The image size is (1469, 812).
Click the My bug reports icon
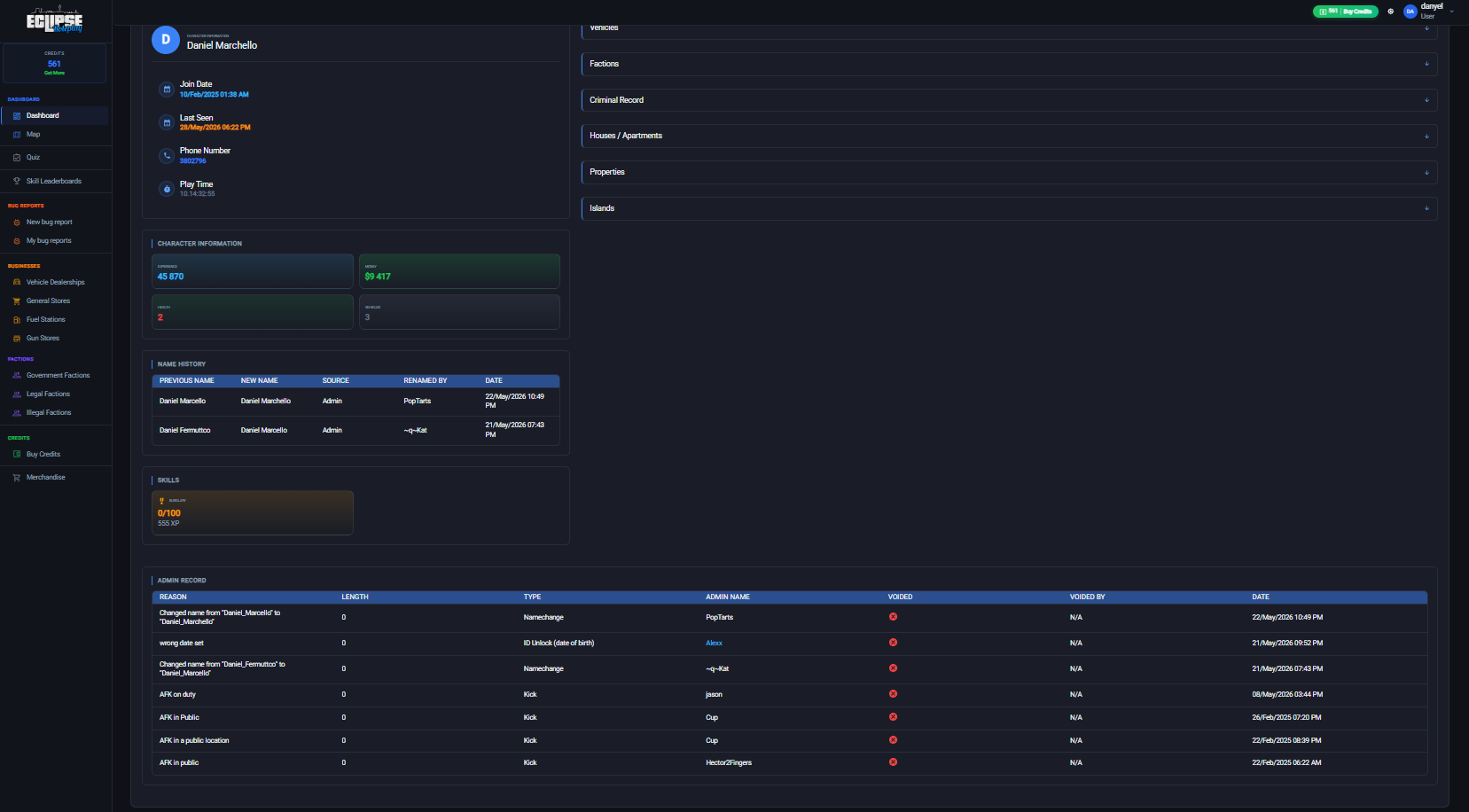coord(17,241)
